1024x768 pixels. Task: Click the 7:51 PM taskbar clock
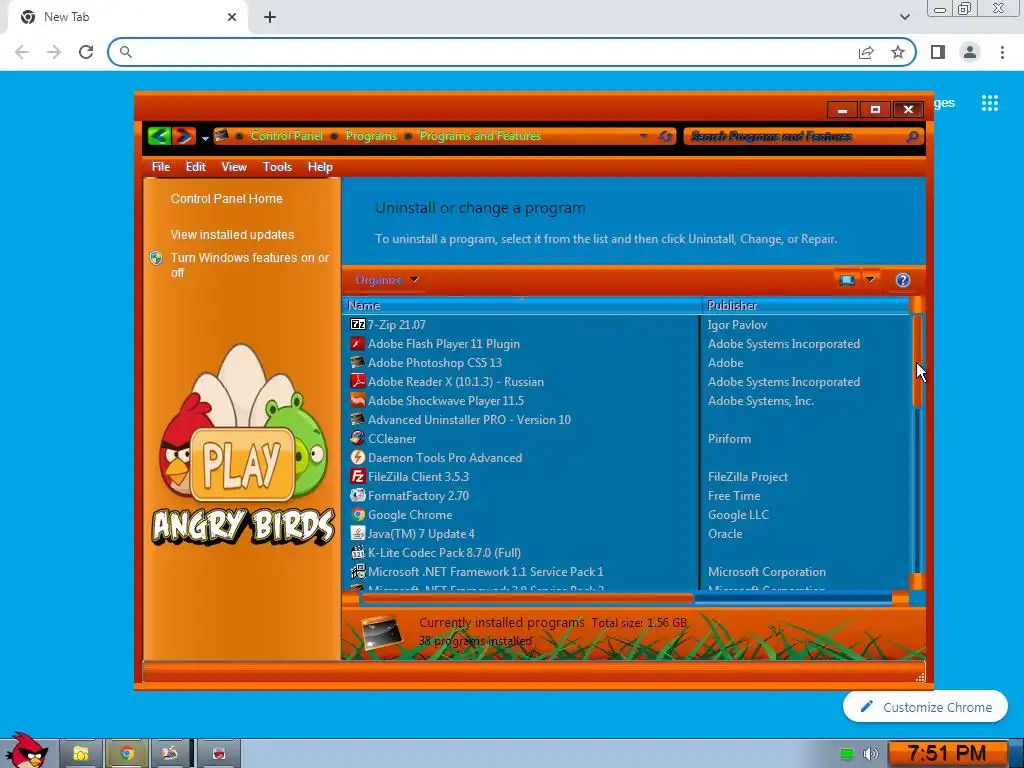pyautogui.click(x=947, y=754)
